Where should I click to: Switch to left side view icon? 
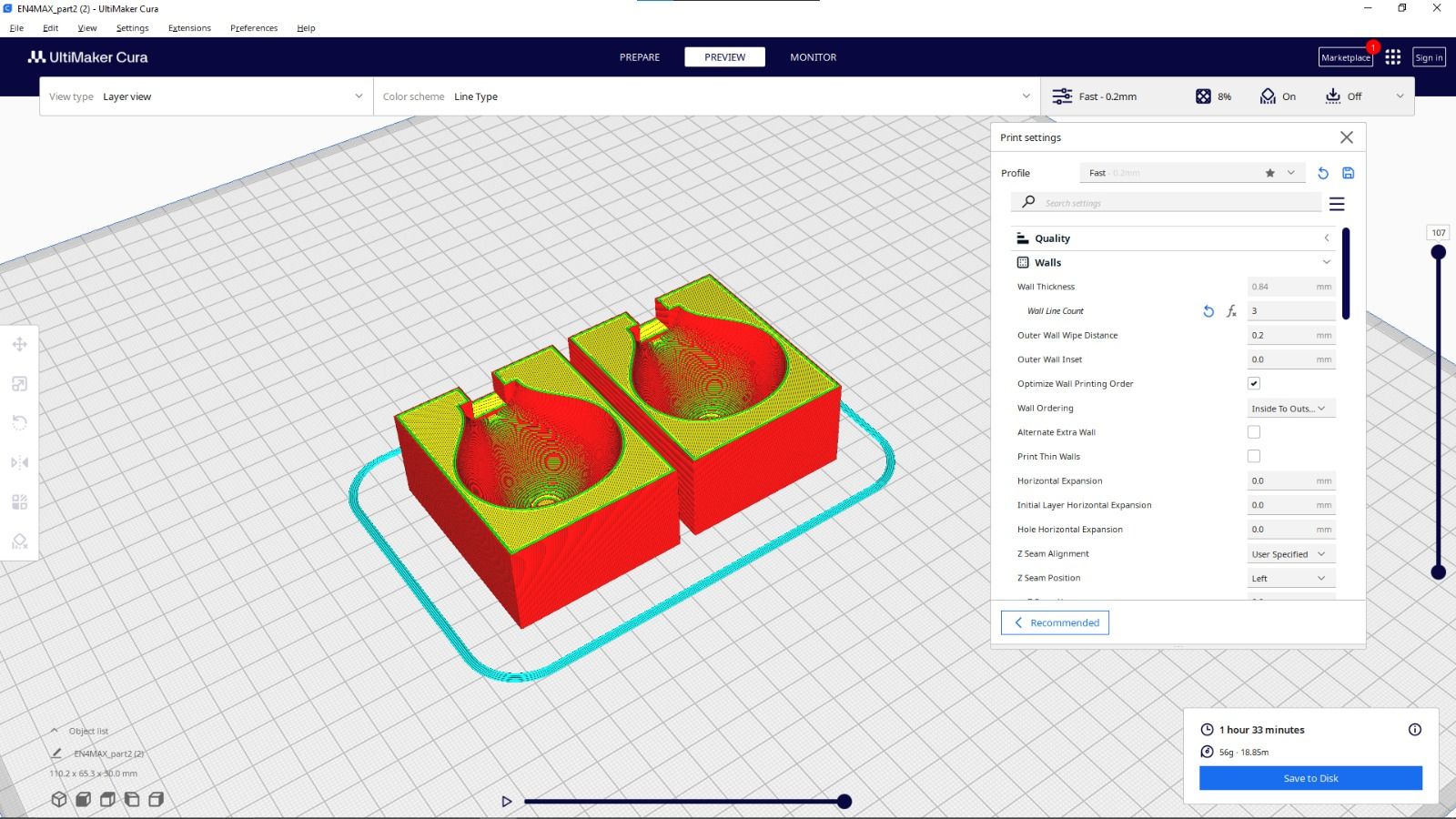point(132,799)
